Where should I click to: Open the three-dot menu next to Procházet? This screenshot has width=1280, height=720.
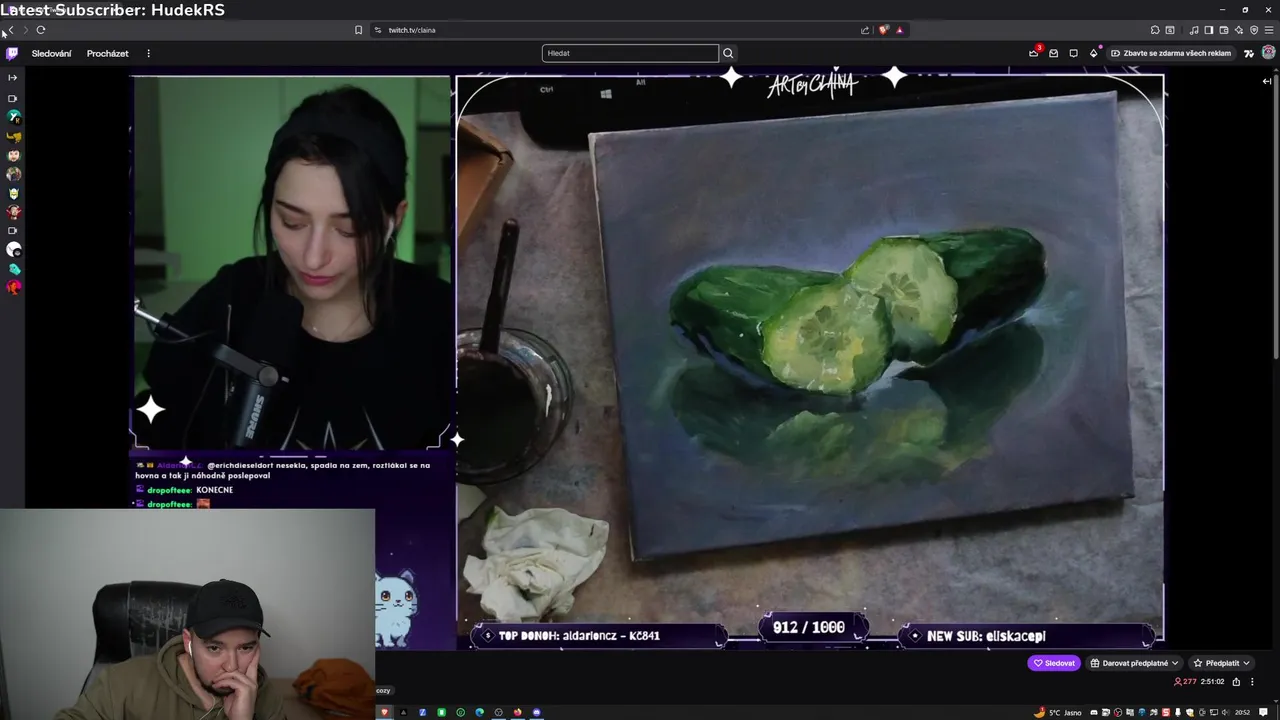pos(148,53)
